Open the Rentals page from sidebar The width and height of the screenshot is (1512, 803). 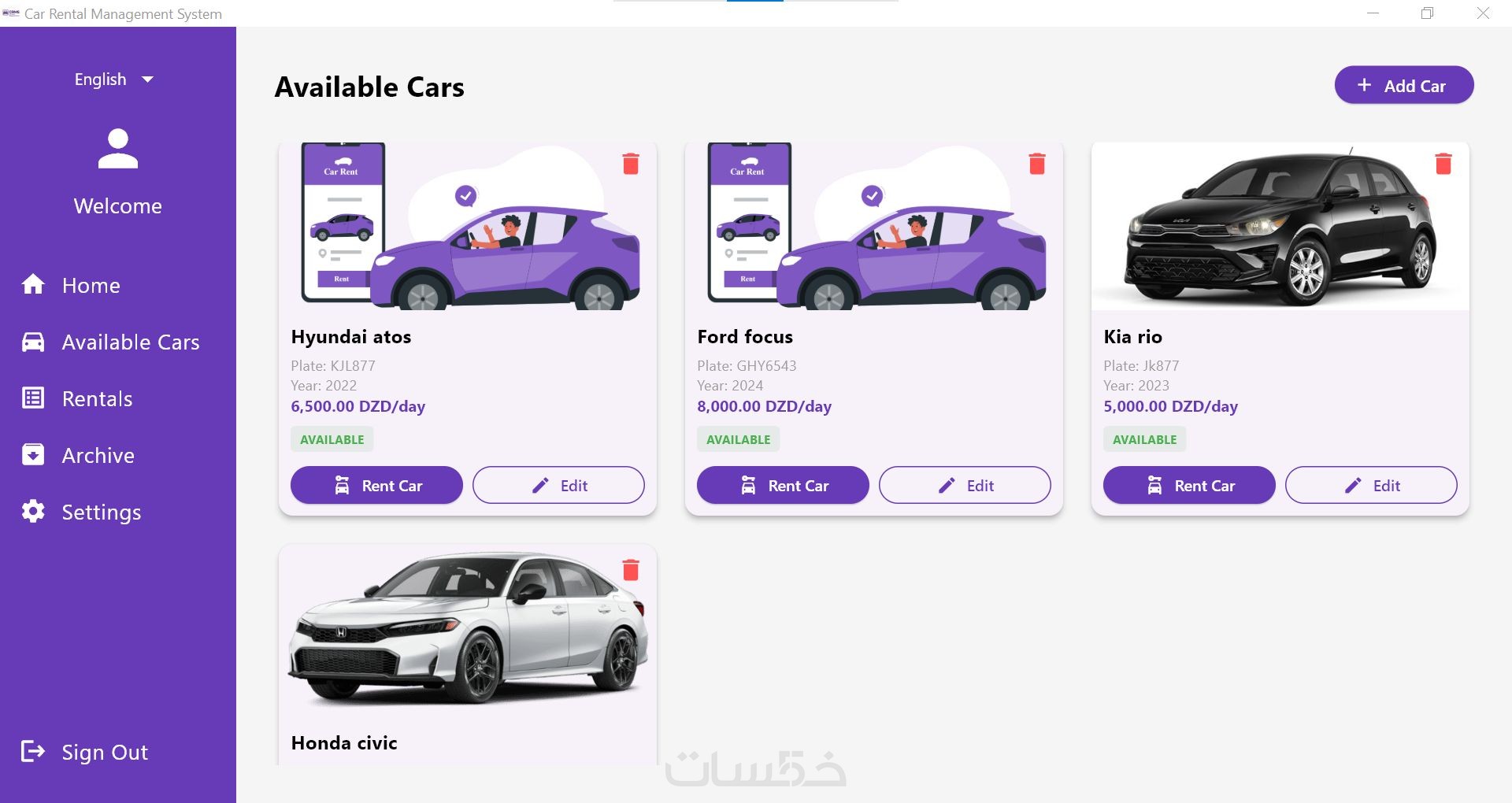[97, 399]
